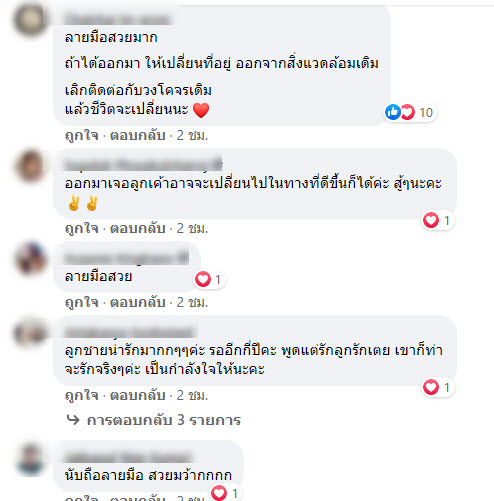
Task: Open last commenter's avatar near 'นับถือลายมือ'
Action: tap(30, 459)
